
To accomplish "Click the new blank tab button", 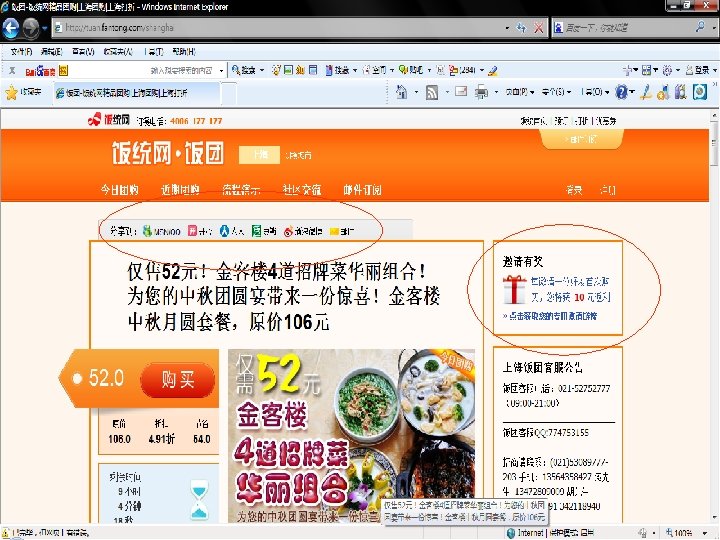I will click(x=229, y=93).
